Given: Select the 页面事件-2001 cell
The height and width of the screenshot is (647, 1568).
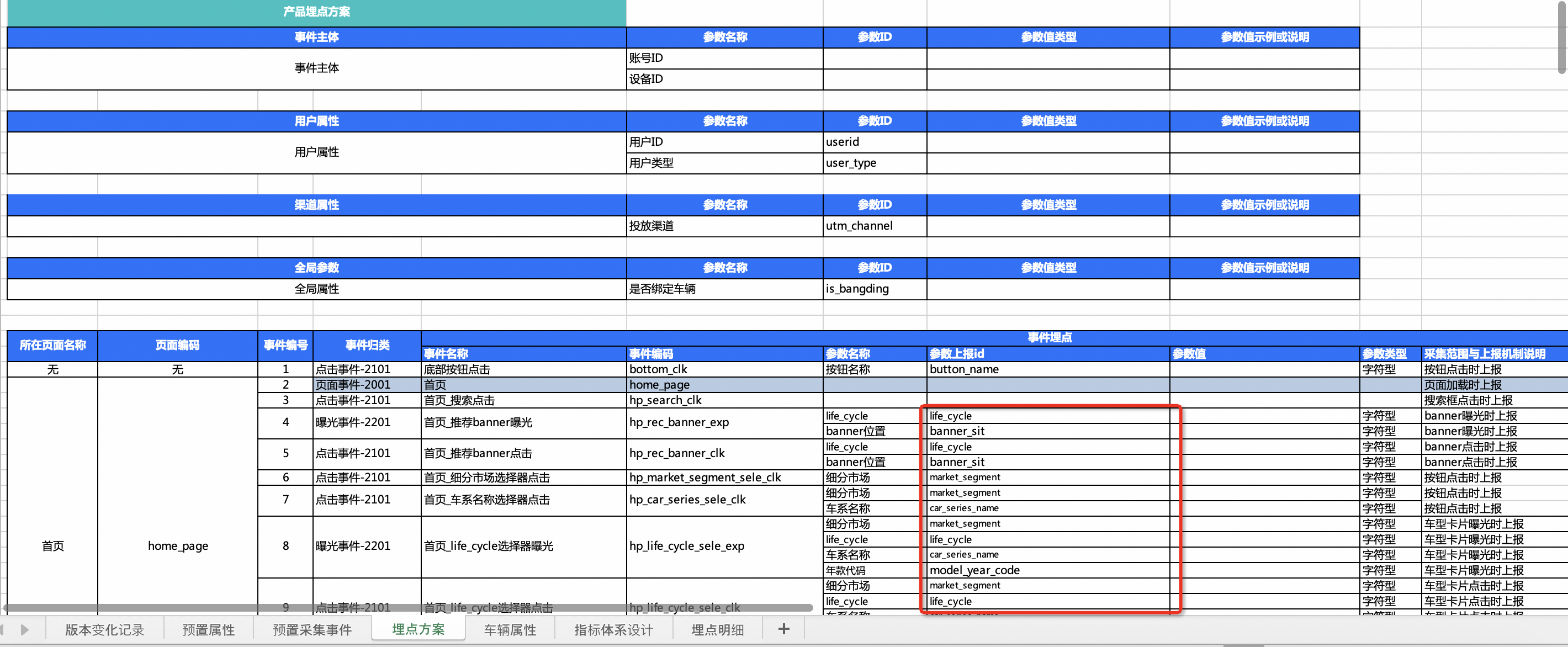Looking at the screenshot, I should (367, 385).
